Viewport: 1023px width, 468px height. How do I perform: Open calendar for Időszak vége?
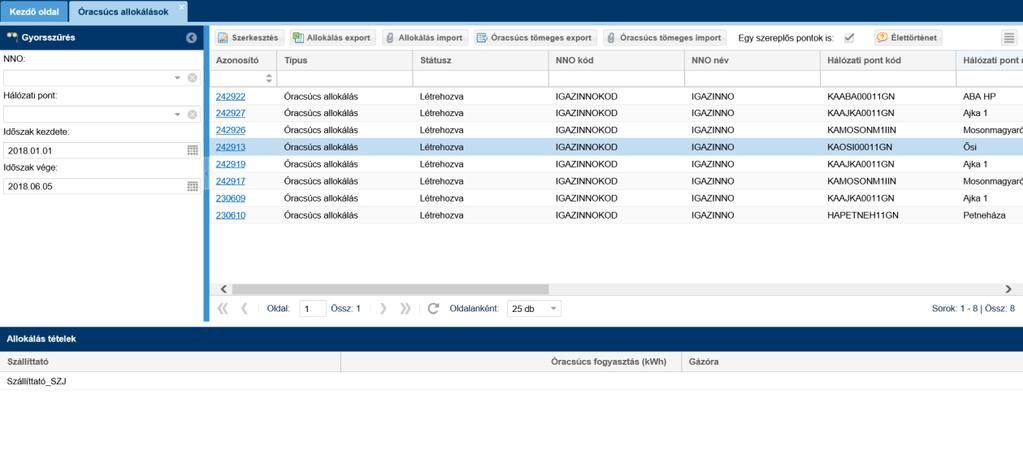[192, 186]
